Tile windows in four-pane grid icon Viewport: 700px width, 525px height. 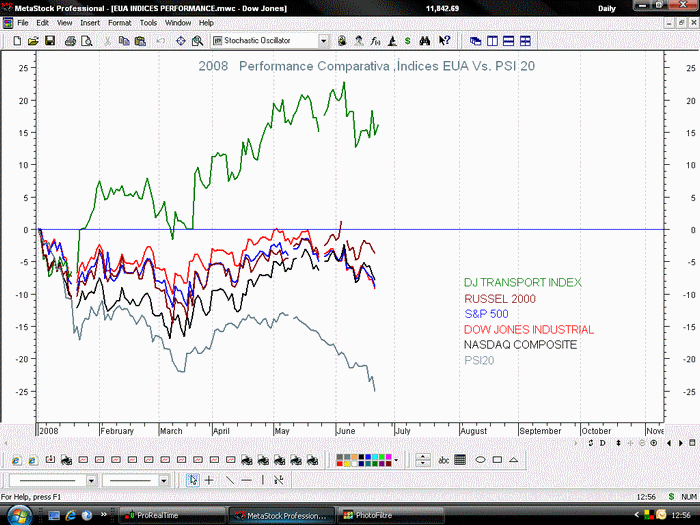point(525,41)
